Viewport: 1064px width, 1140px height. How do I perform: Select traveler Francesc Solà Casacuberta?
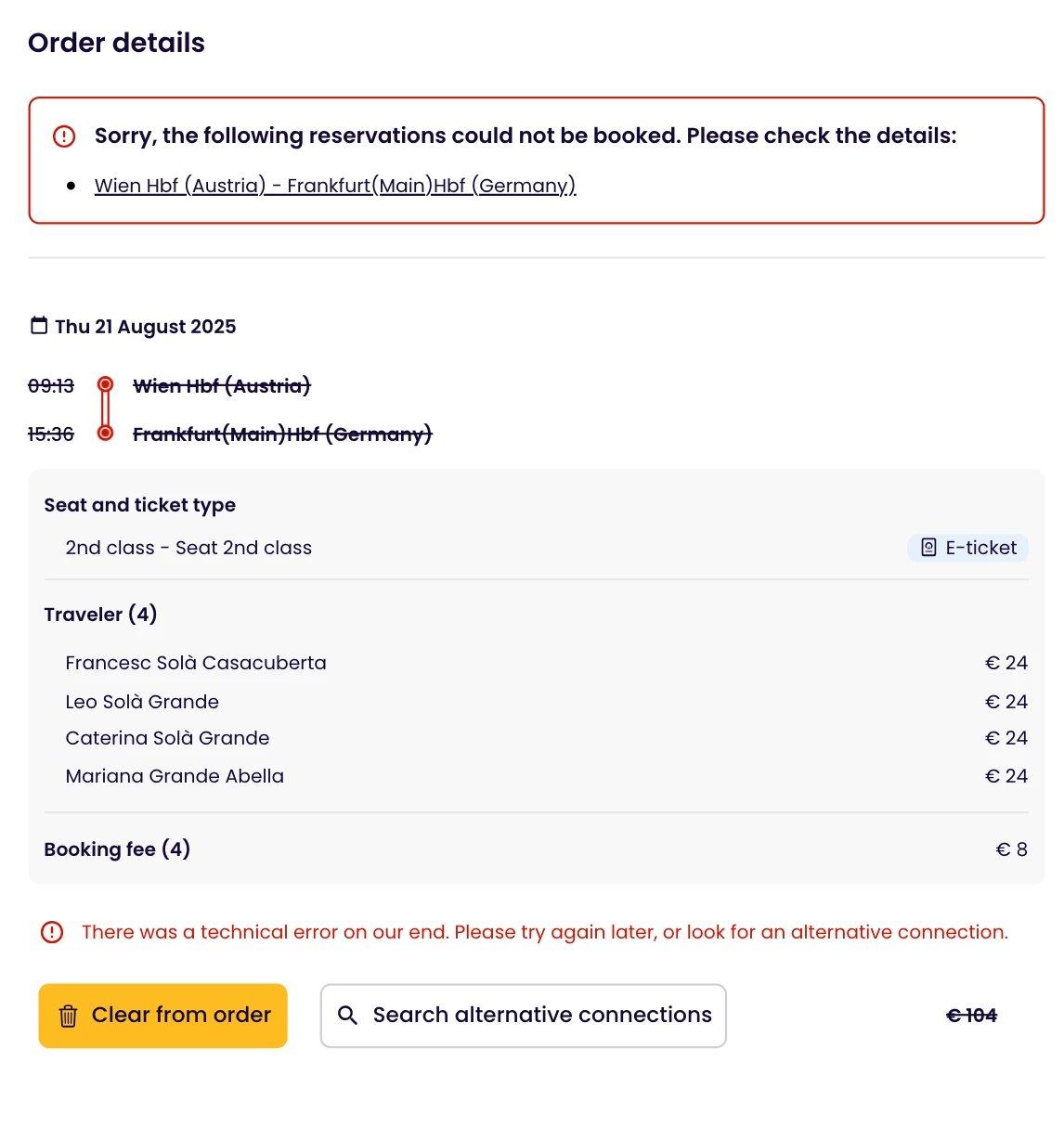coord(196,663)
